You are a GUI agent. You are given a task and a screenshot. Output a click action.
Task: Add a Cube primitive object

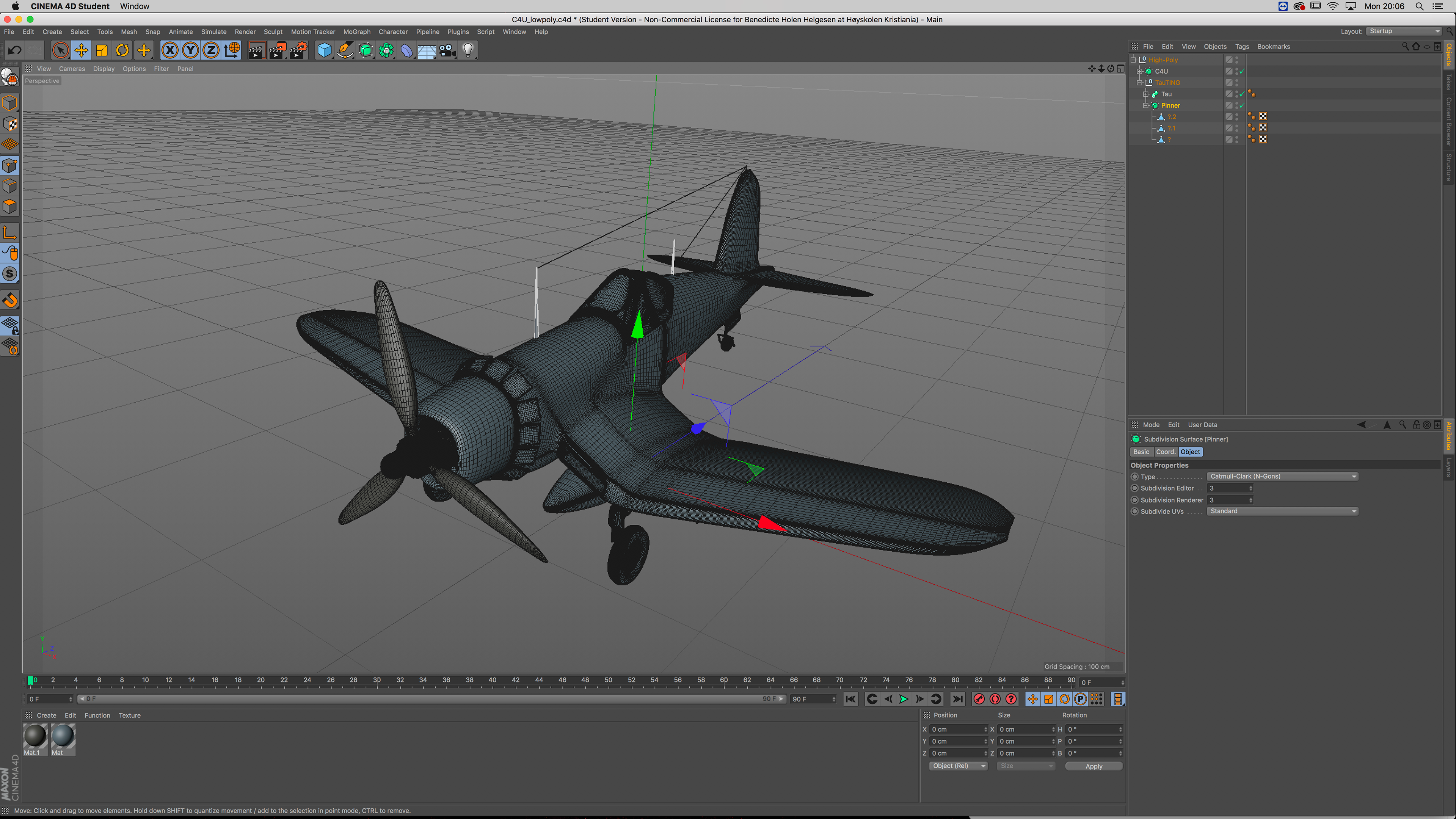pyautogui.click(x=325, y=50)
